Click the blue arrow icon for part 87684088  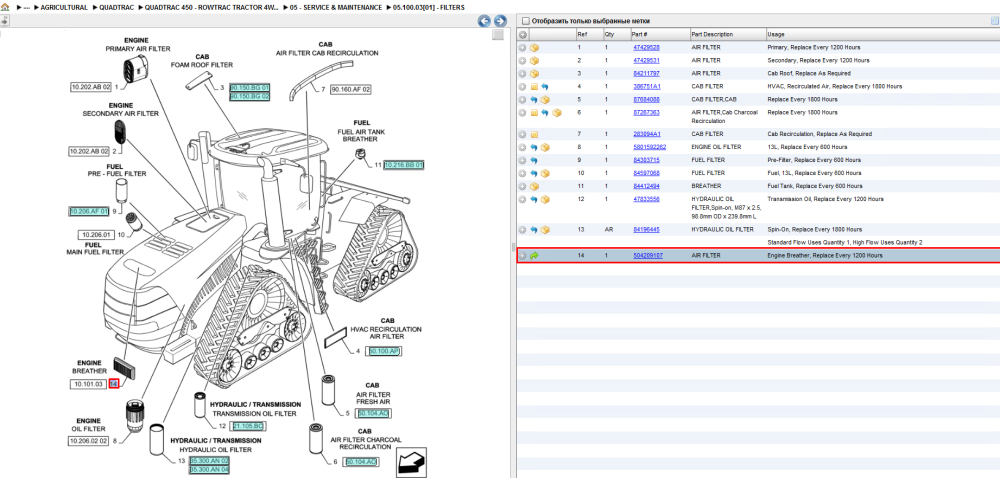tap(534, 99)
